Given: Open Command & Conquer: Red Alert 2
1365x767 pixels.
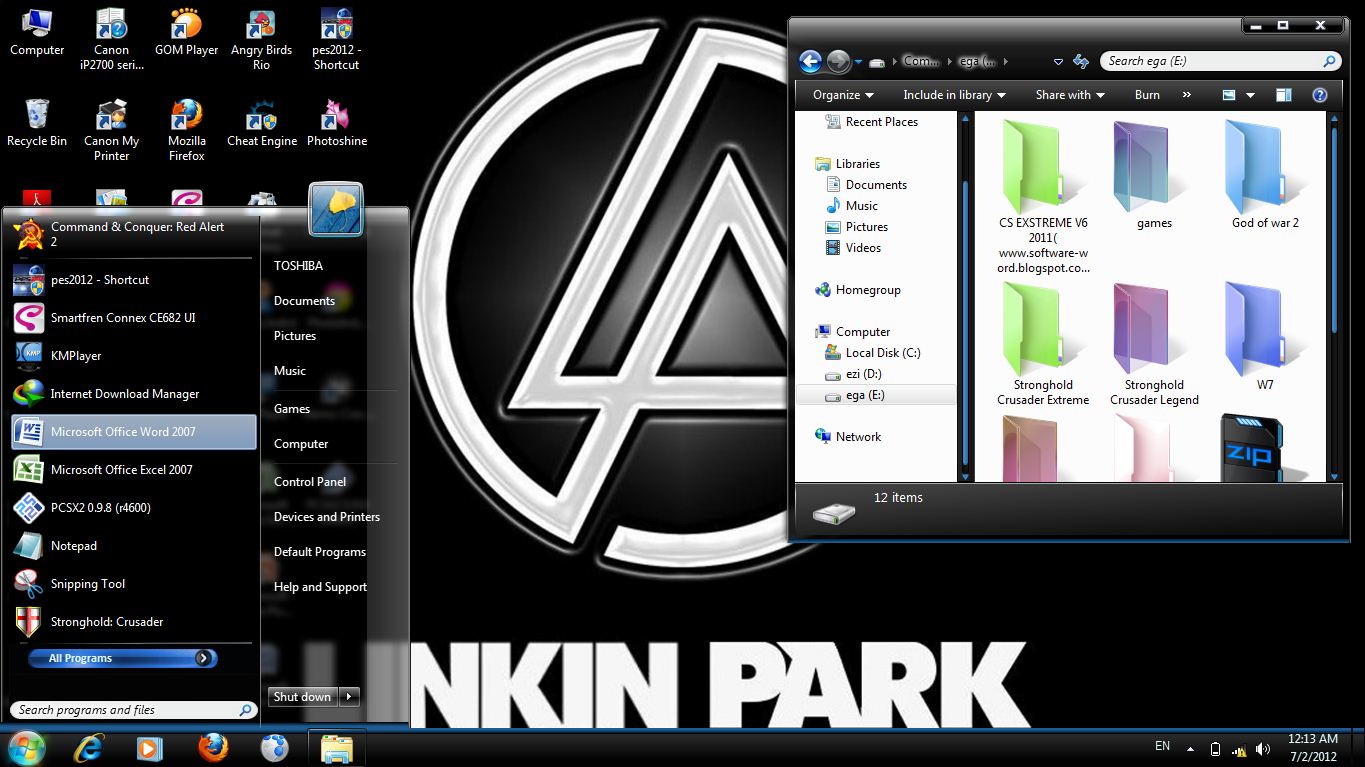Looking at the screenshot, I should [x=133, y=235].
